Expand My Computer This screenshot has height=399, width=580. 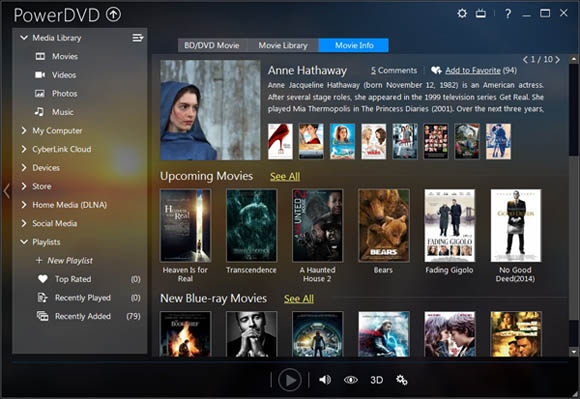[24, 131]
